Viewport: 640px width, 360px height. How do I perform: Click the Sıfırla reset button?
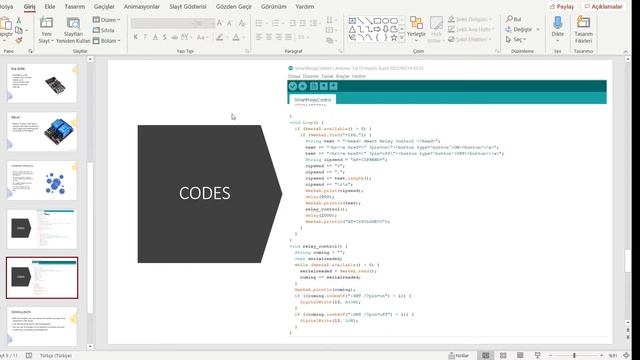point(104,30)
